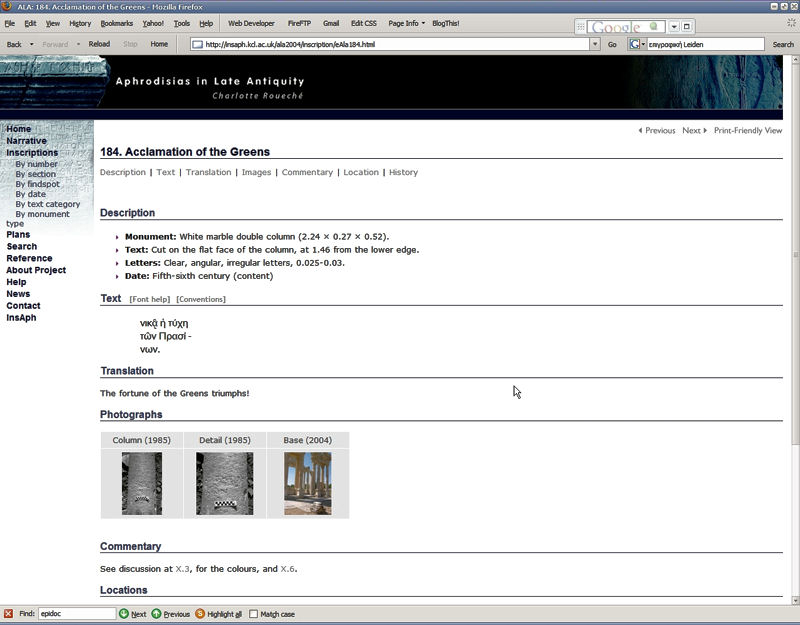The image size is (800, 625).
Task: Click the Find Previous arrow icon
Action: [157, 614]
